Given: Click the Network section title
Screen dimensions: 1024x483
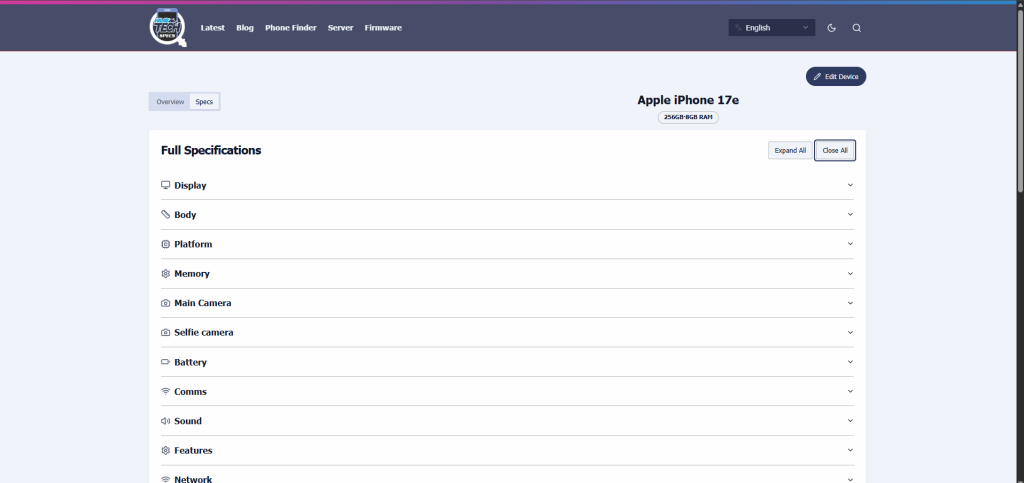Looking at the screenshot, I should tap(193, 479).
